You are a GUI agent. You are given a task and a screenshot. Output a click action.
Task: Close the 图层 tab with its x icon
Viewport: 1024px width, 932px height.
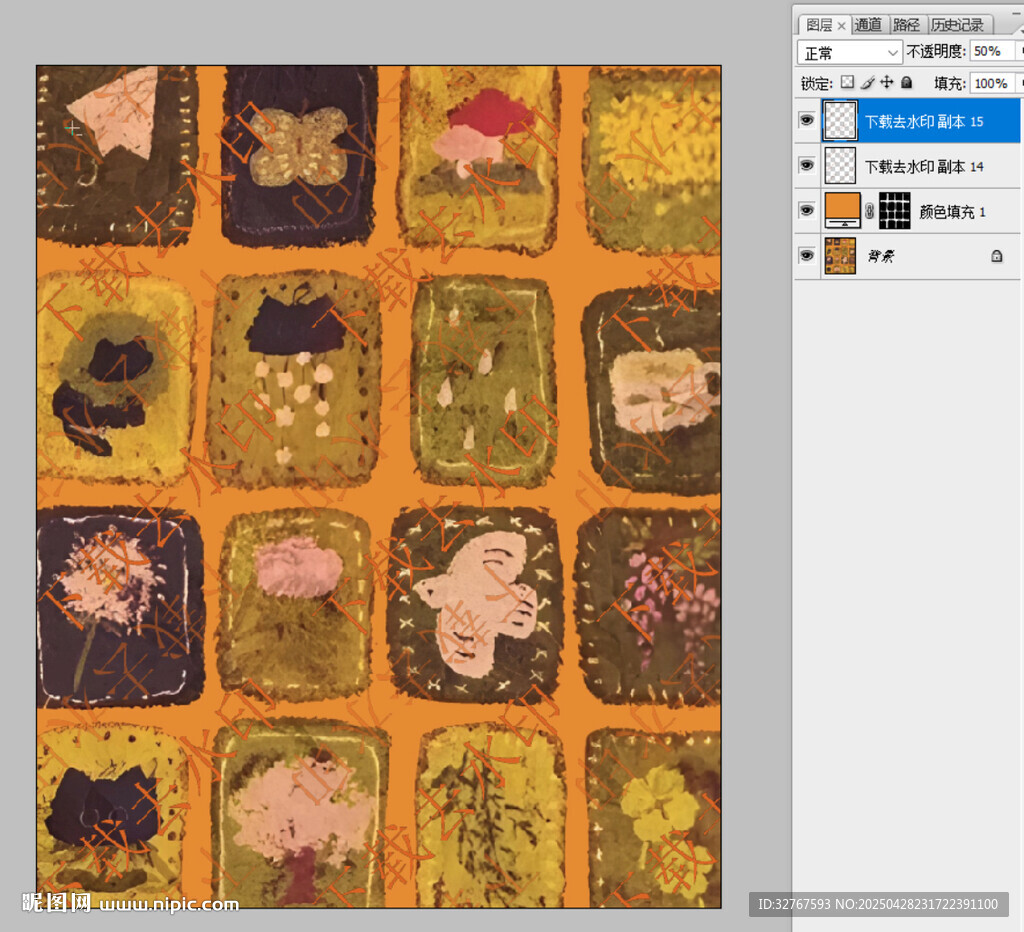pos(841,25)
